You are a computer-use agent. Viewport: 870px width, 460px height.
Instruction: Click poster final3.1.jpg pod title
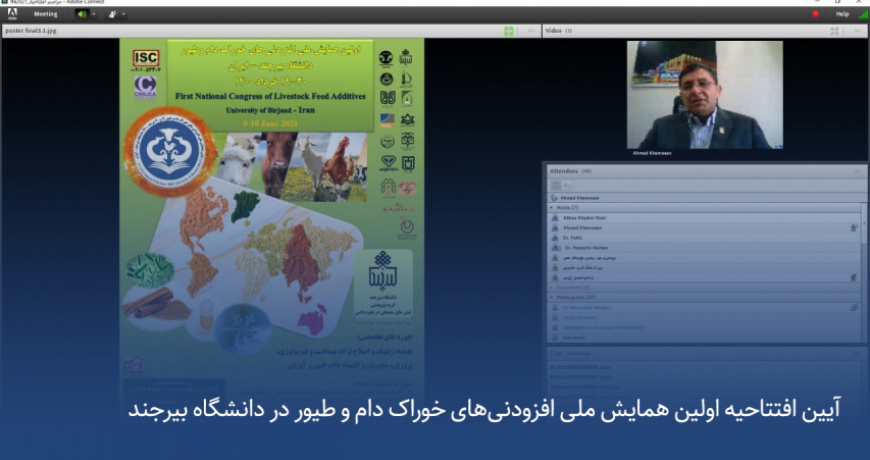(31, 31)
